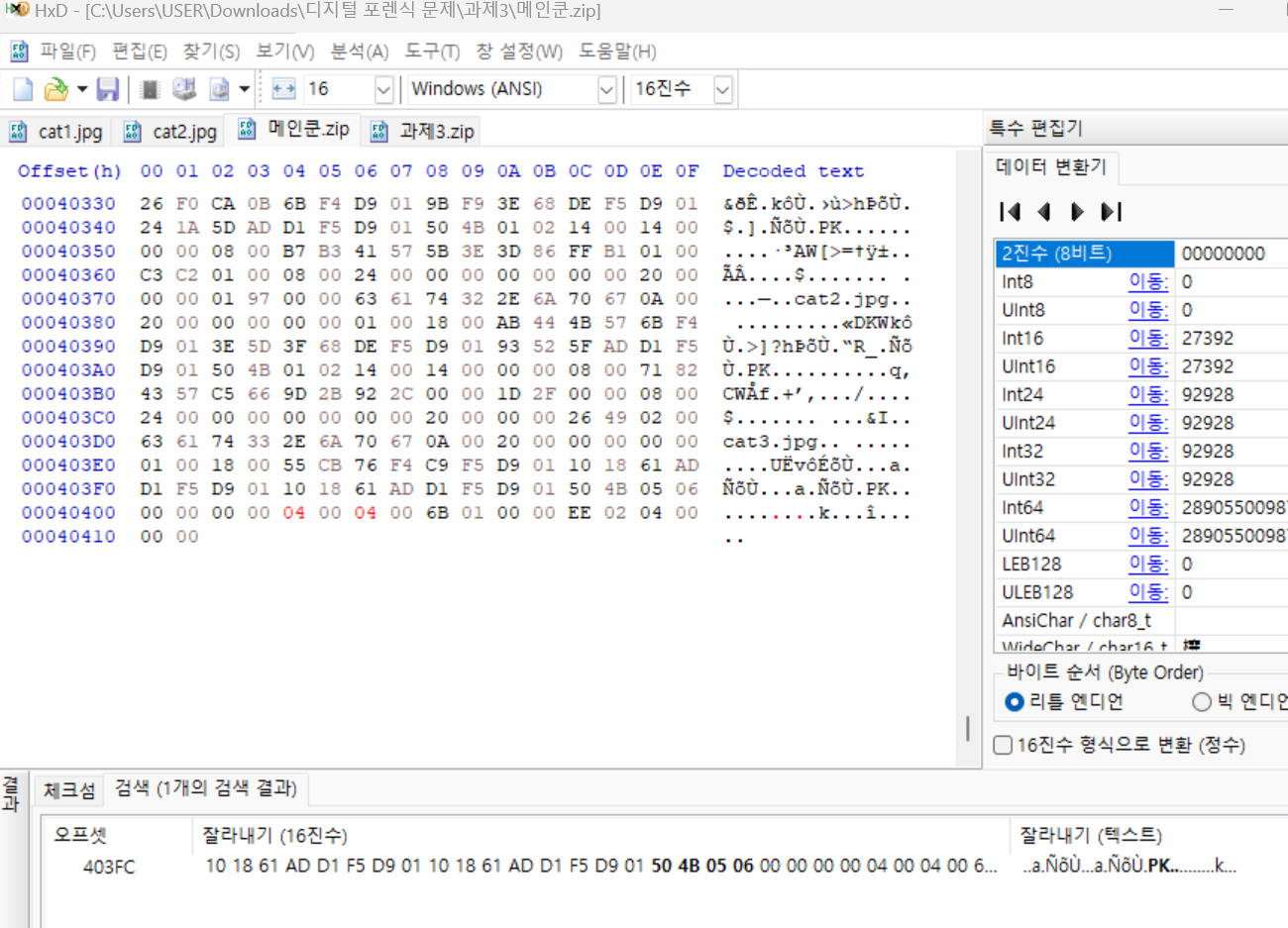
Task: Open the 파일(F) menu
Action: pyautogui.click(x=67, y=52)
